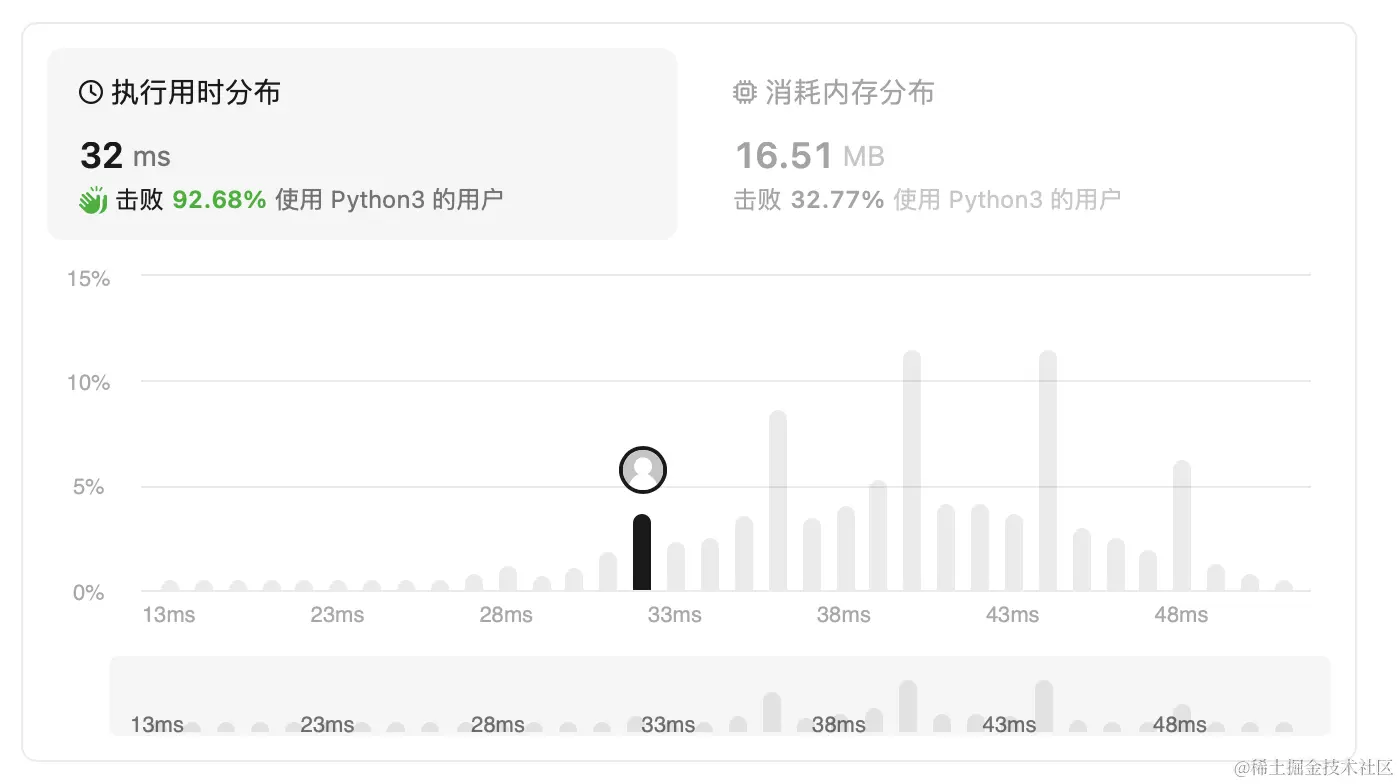Select the 执行用时分布 runtime tab
This screenshot has width=1400, height=784.
362,144
